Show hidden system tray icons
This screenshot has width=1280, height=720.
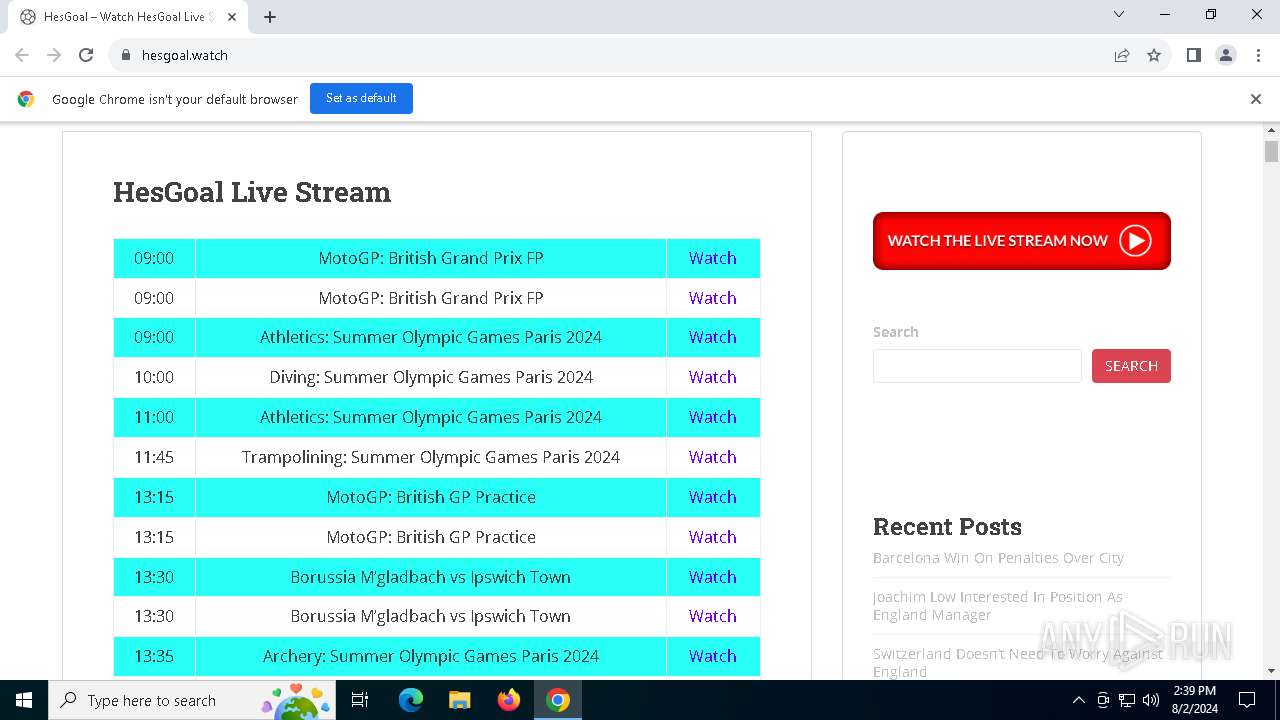(x=1078, y=700)
